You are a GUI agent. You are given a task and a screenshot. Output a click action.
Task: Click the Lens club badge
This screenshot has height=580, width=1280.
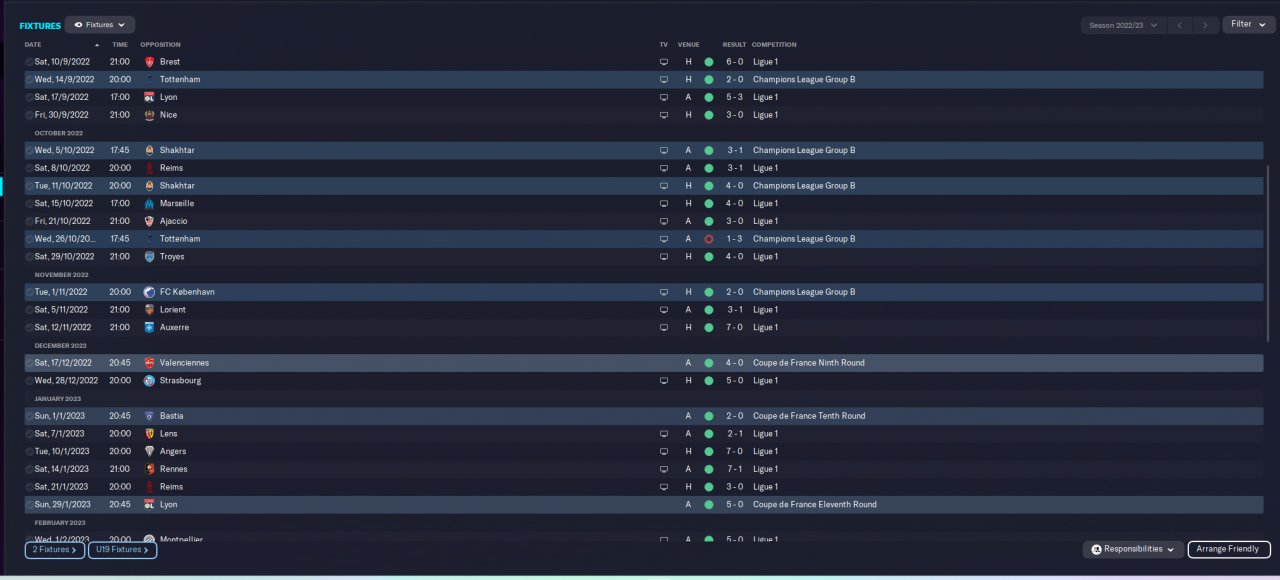point(149,434)
